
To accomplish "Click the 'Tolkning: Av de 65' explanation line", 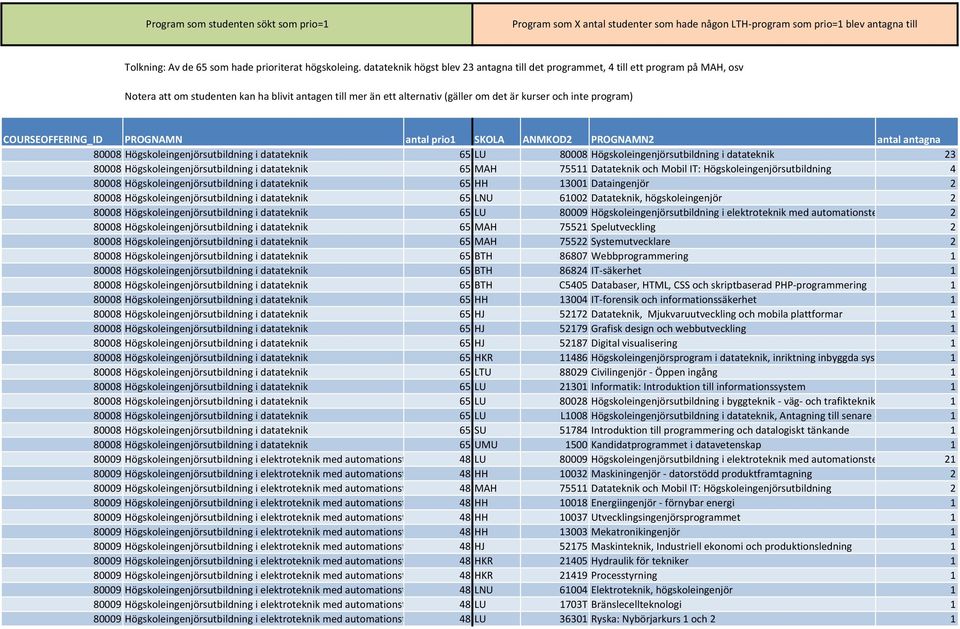I will tap(433, 67).
